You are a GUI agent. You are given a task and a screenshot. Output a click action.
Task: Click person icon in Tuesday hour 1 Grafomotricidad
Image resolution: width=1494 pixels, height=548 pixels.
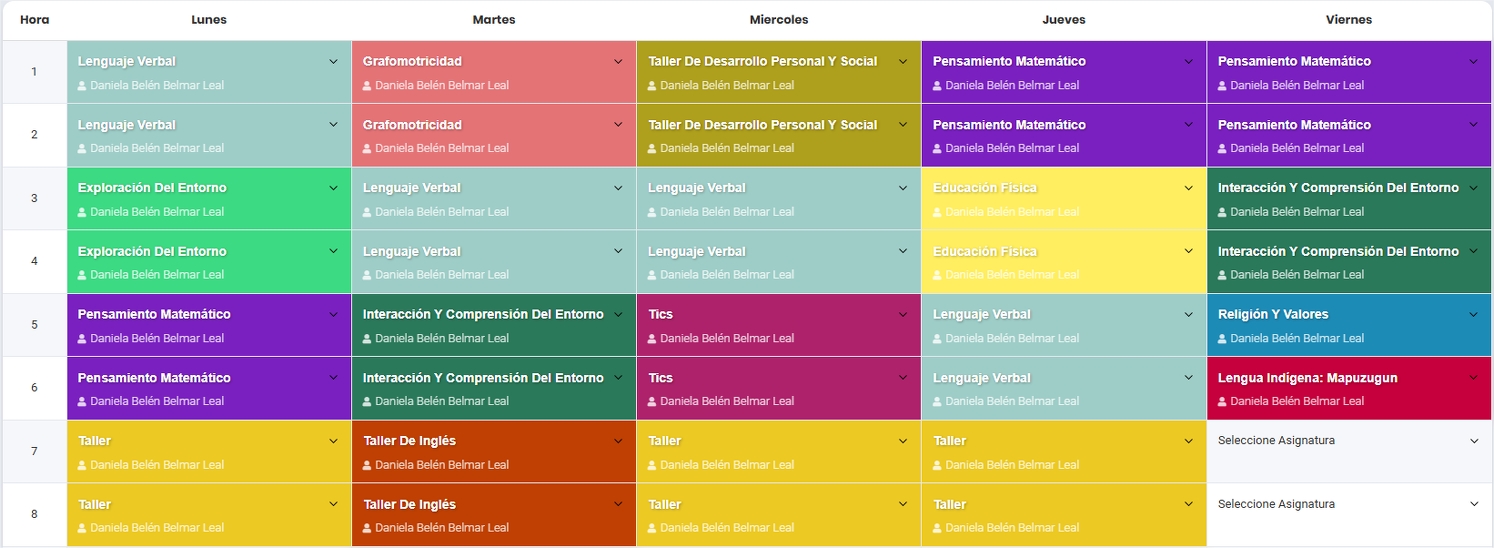click(x=368, y=86)
